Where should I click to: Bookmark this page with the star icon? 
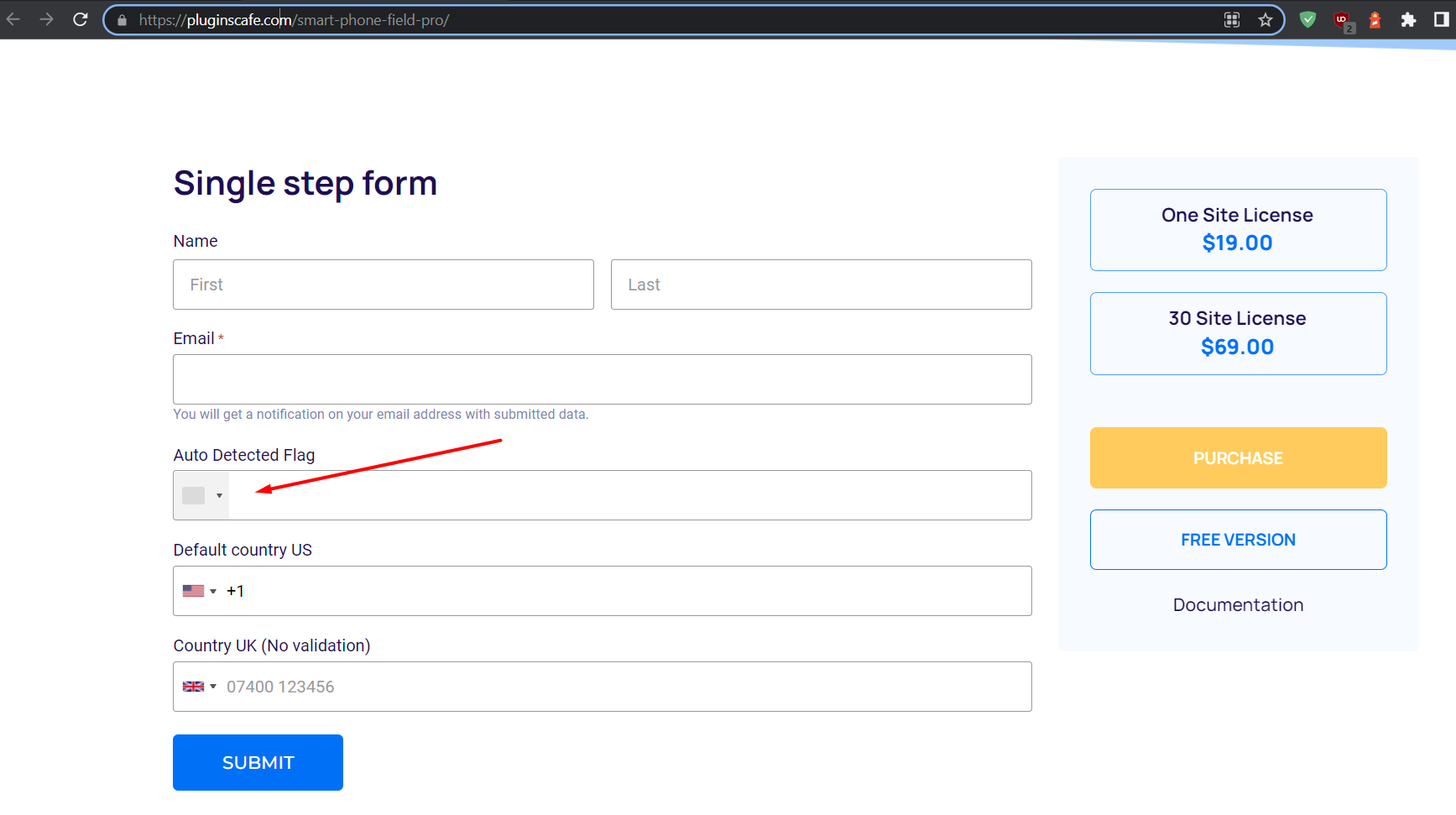pyautogui.click(x=1266, y=20)
